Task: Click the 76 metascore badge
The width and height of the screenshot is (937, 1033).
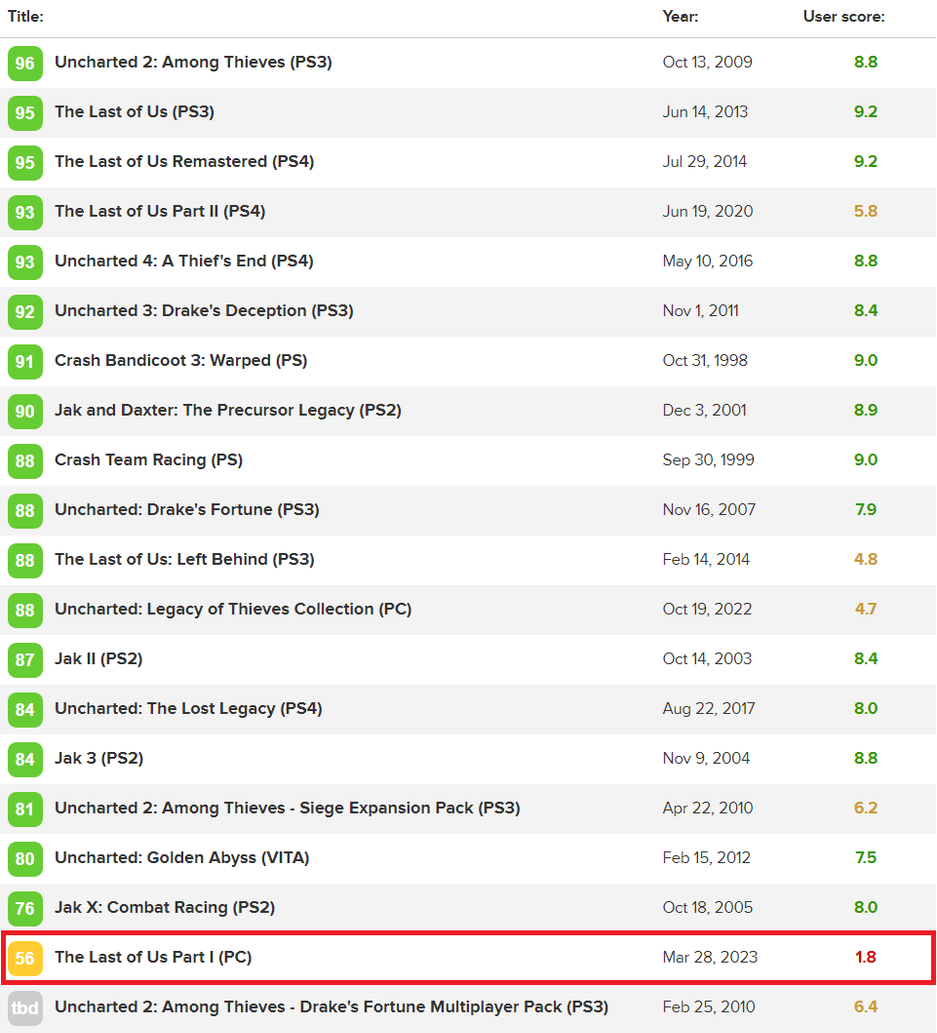Action: (x=25, y=908)
